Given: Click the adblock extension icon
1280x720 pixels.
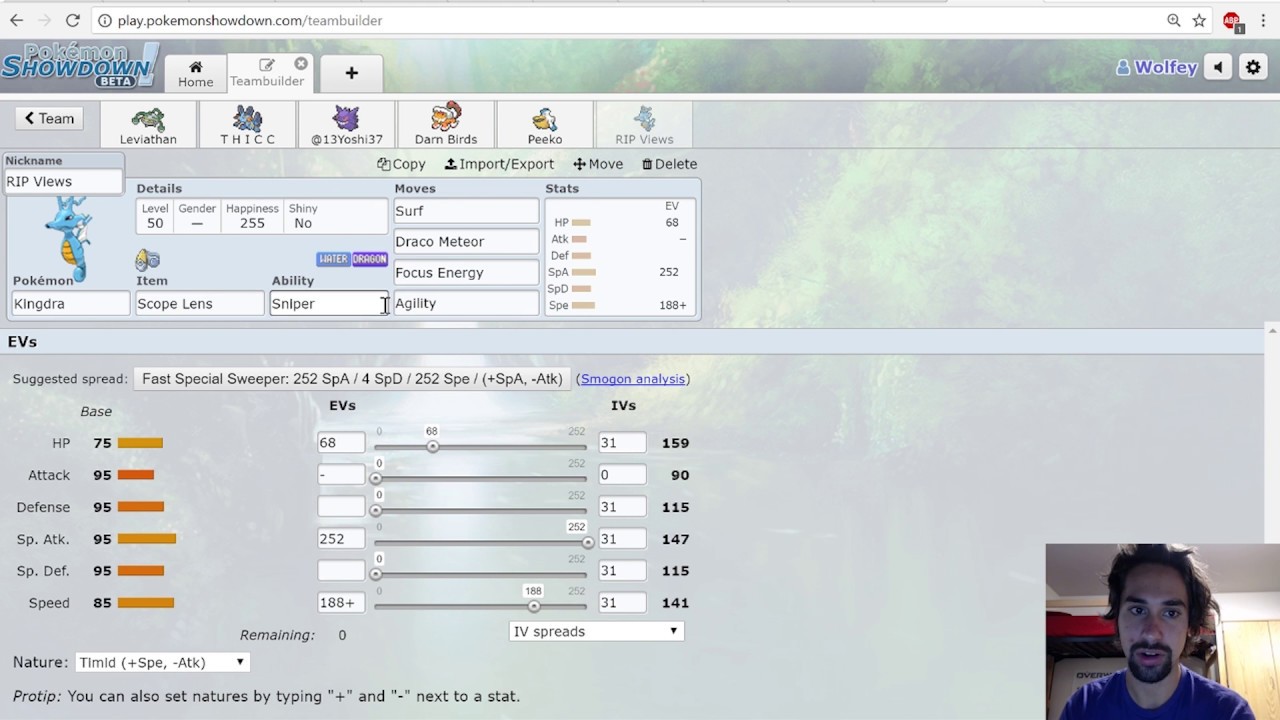Looking at the screenshot, I should (1232, 21).
